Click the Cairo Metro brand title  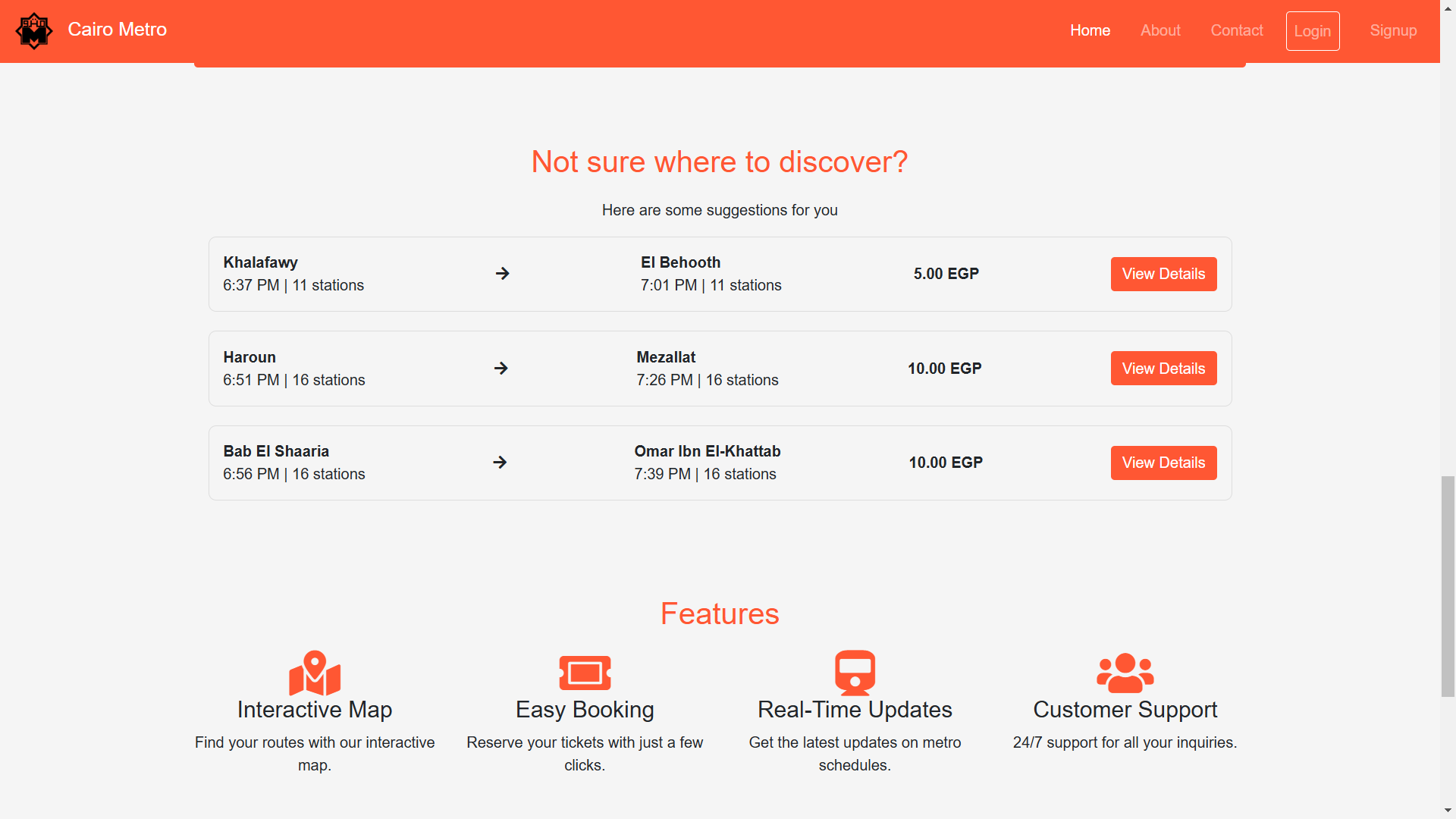pos(118,30)
